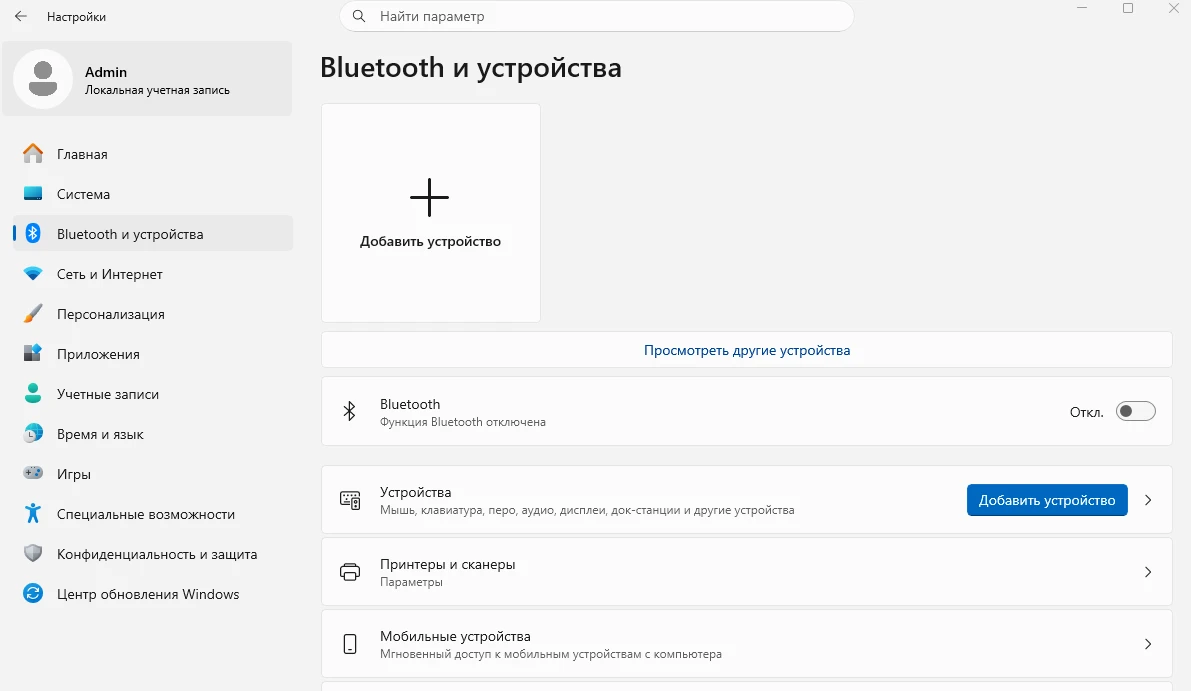Click the Специальные возможности accessibility icon
Screen dimensions: 1191x691
33,513
